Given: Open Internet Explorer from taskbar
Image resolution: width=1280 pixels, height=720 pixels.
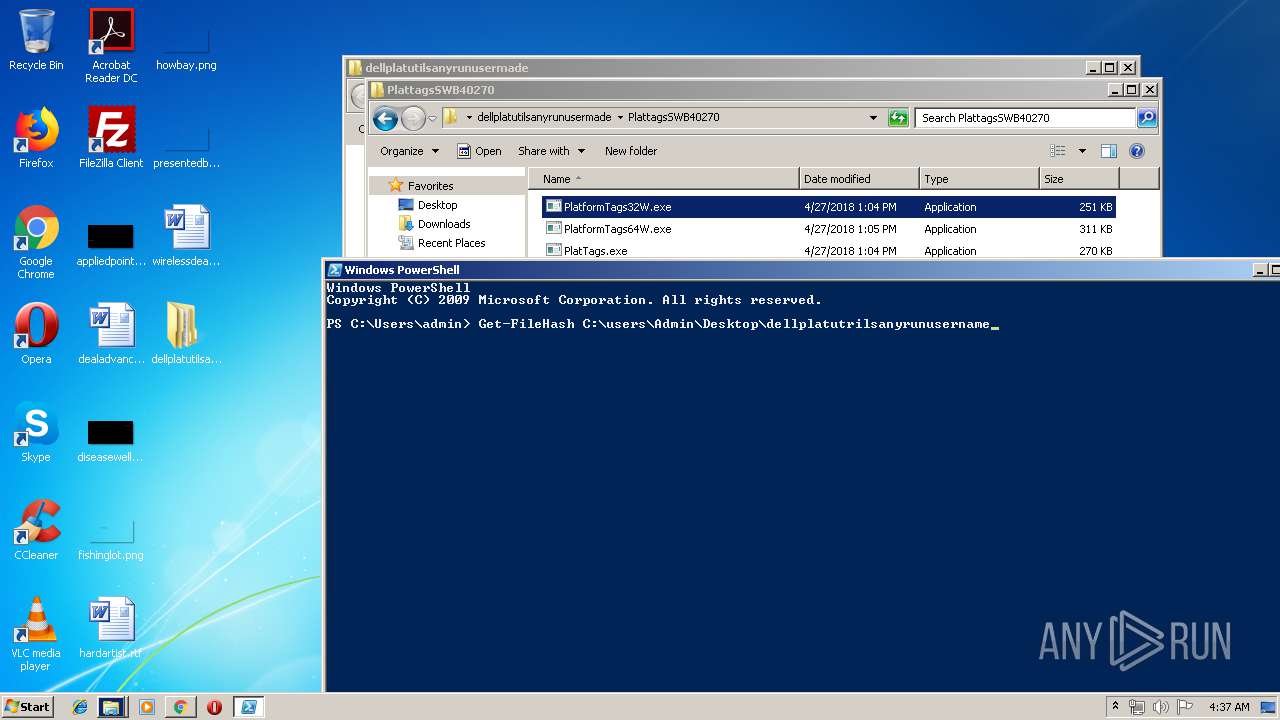Looking at the screenshot, I should pyautogui.click(x=80, y=707).
